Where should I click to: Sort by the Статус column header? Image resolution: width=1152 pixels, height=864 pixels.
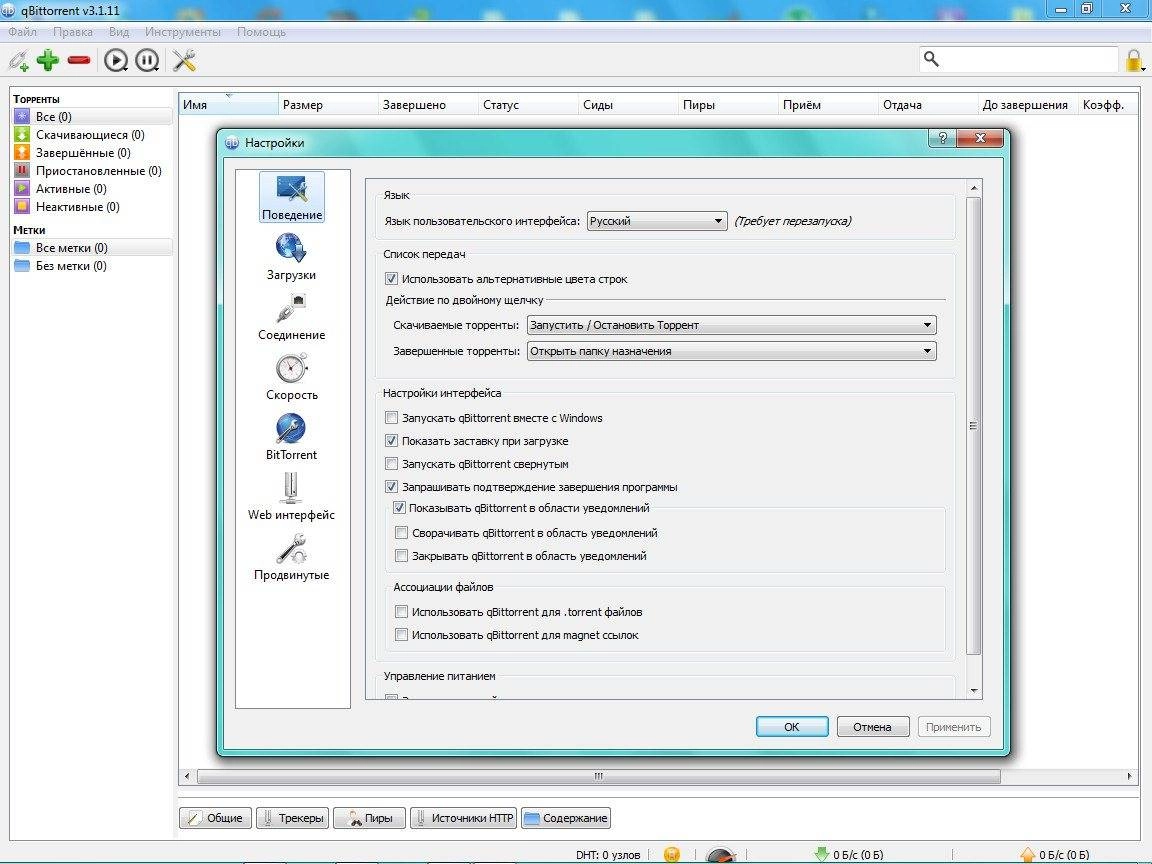(x=528, y=104)
